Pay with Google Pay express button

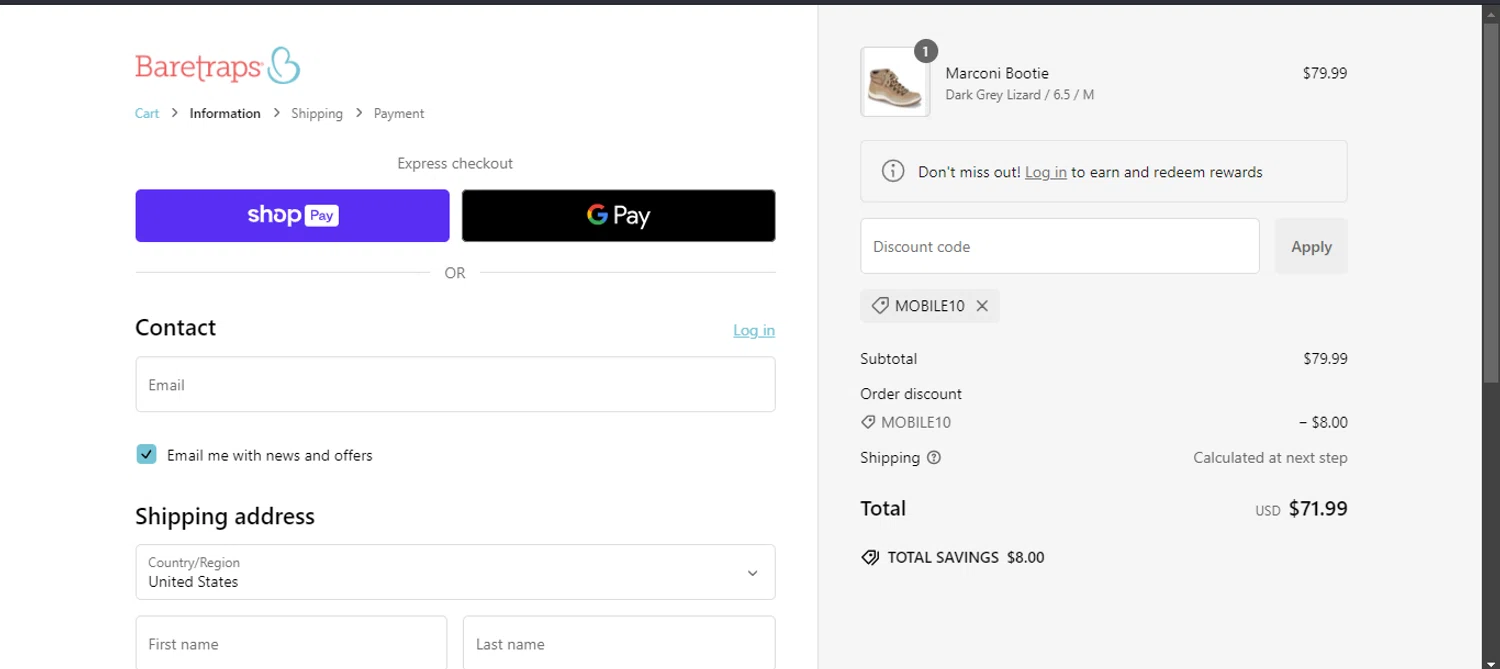pos(618,216)
